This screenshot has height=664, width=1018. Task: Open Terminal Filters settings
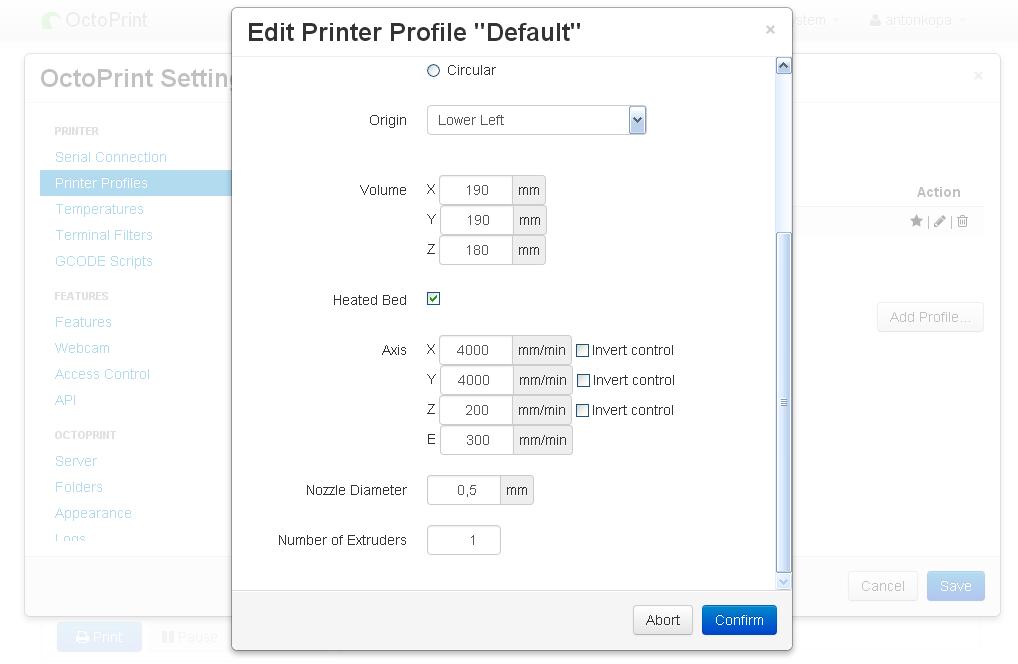click(104, 235)
